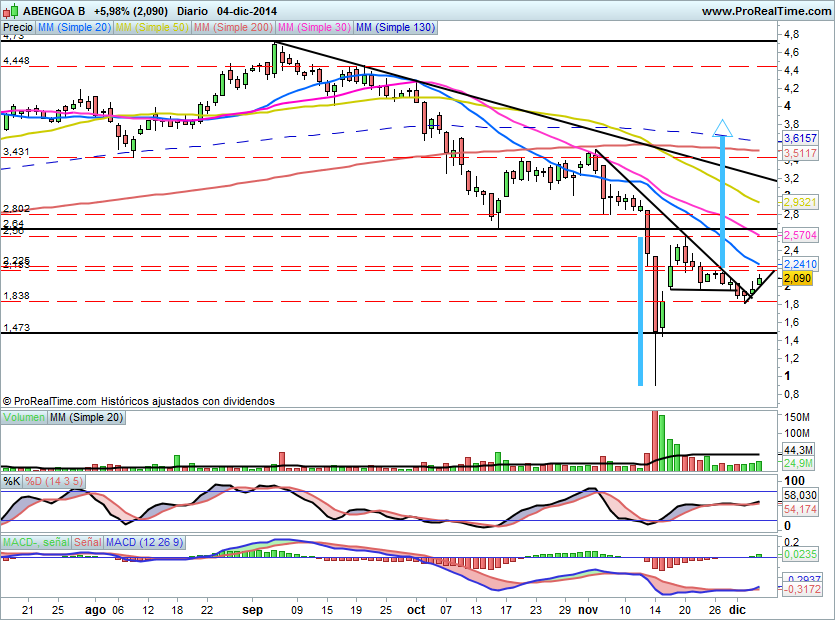This screenshot has width=835, height=620.
Task: Click the yellow 2,090 current price tag
Action: (797, 279)
